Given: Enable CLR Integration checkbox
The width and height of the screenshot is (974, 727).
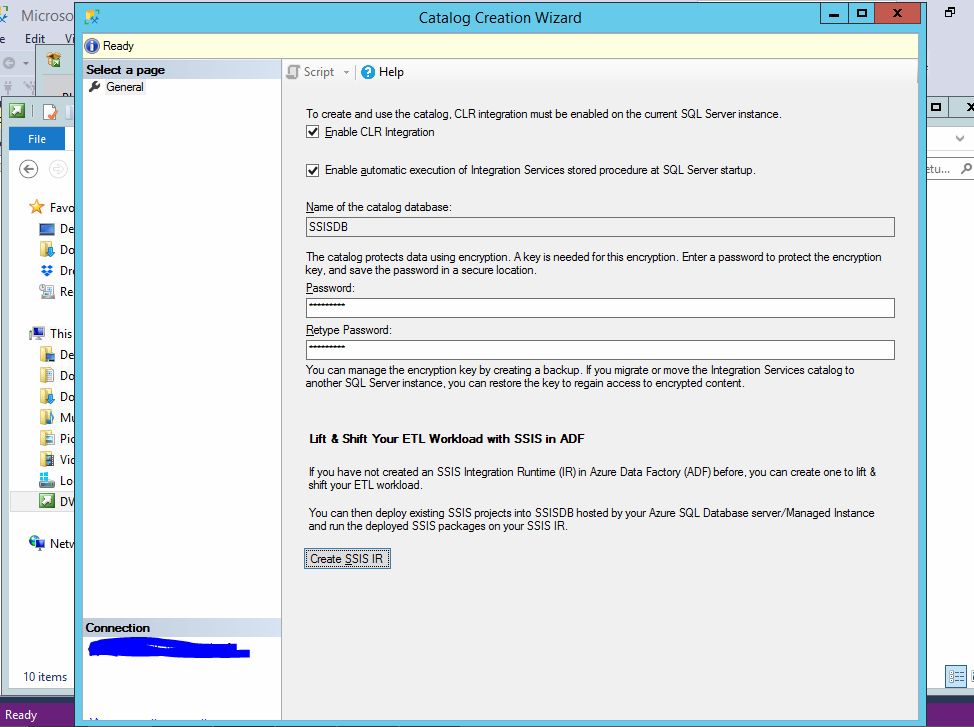Looking at the screenshot, I should [x=312, y=132].
